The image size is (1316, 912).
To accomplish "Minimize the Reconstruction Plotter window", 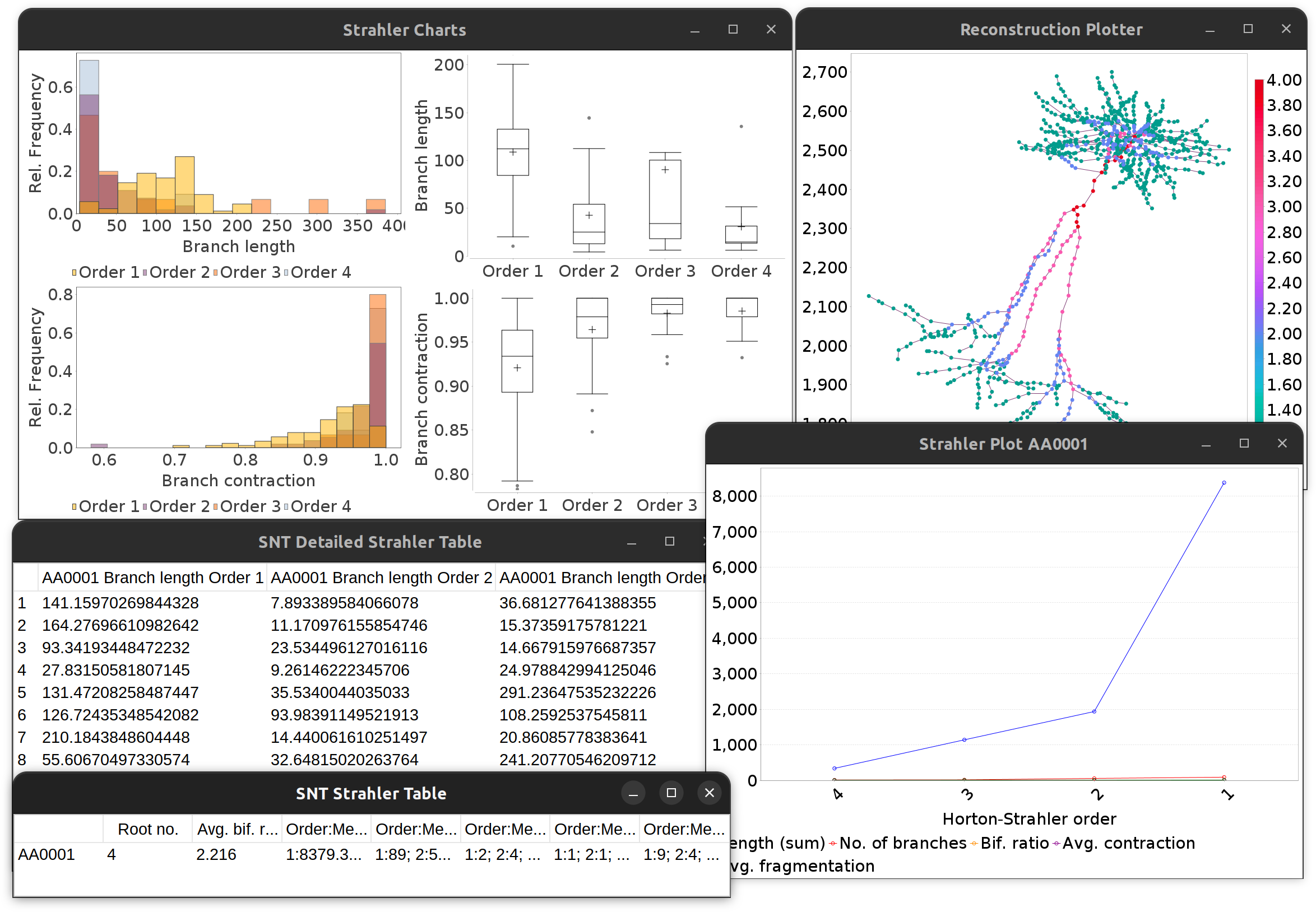I will pyautogui.click(x=1210, y=29).
